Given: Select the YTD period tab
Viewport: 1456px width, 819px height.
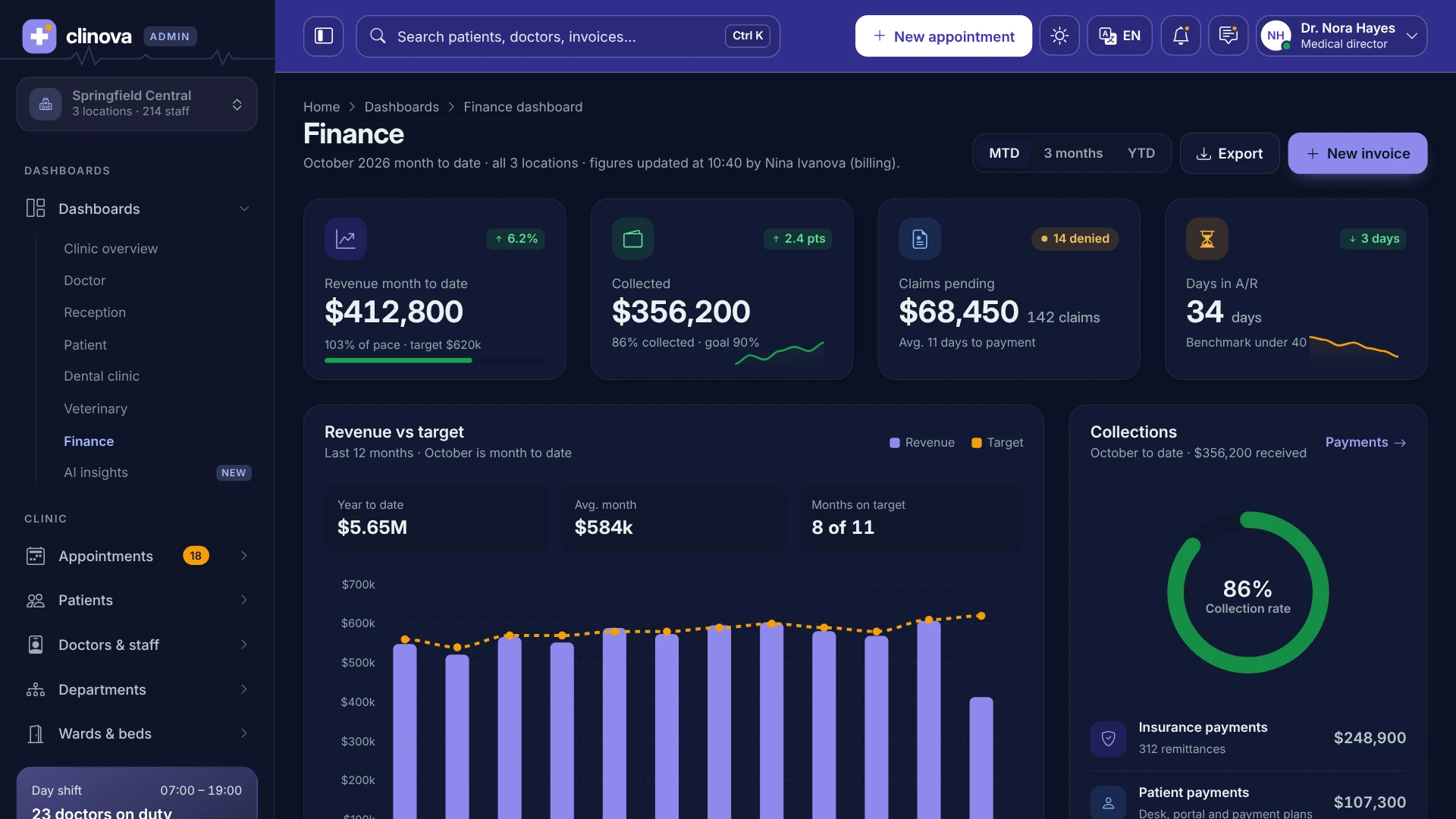Looking at the screenshot, I should click(1141, 153).
